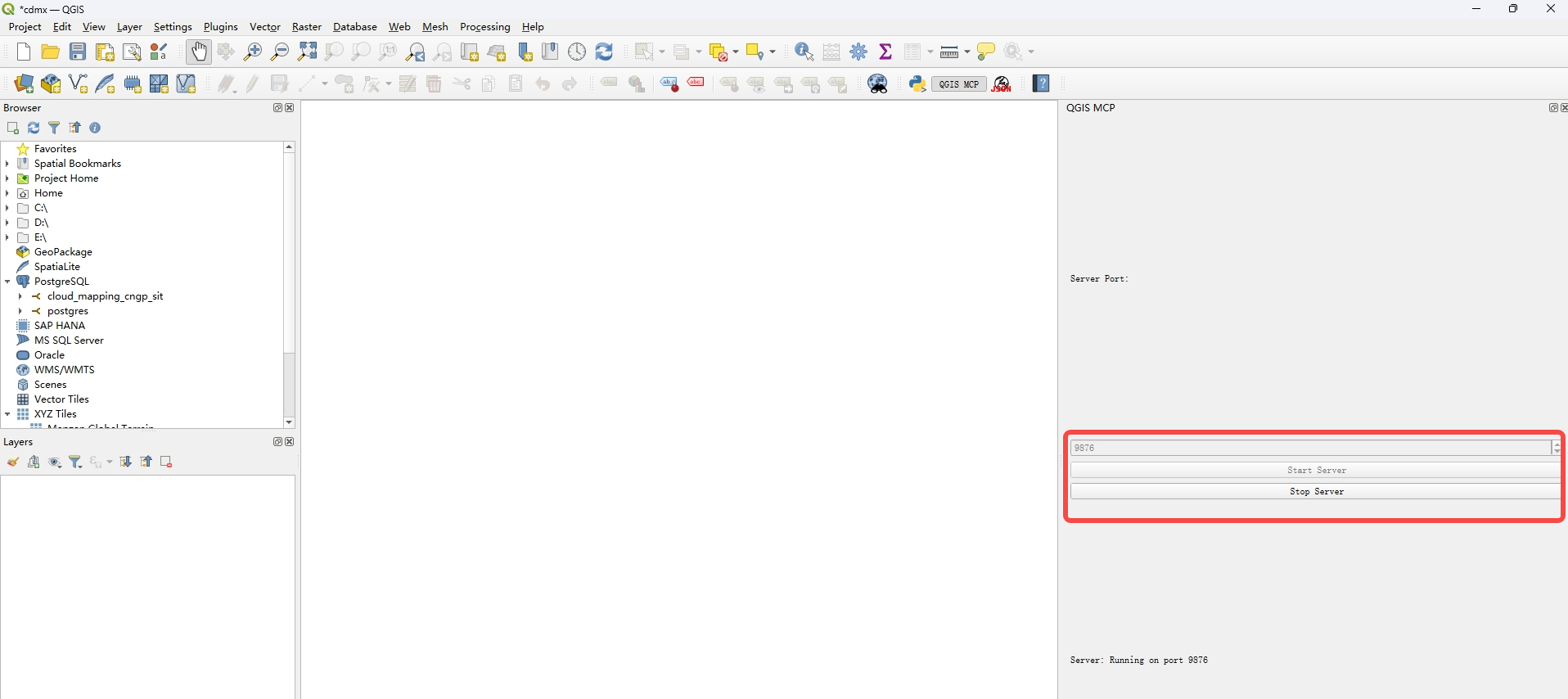Click the New Virtual Layer icon

(x=187, y=83)
